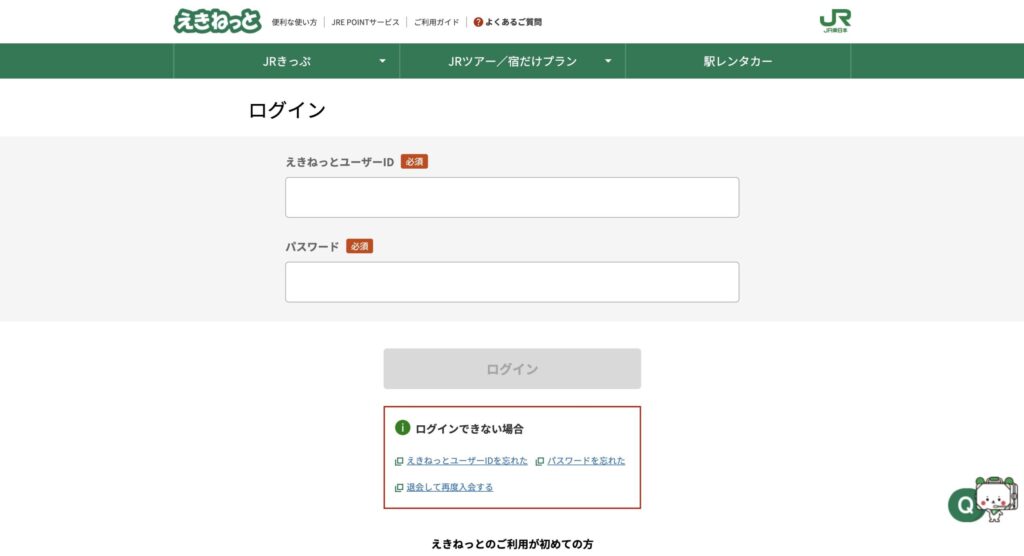Image resolution: width=1024 pixels, height=556 pixels.
Task: Open the JR East logo link
Action: tap(835, 21)
